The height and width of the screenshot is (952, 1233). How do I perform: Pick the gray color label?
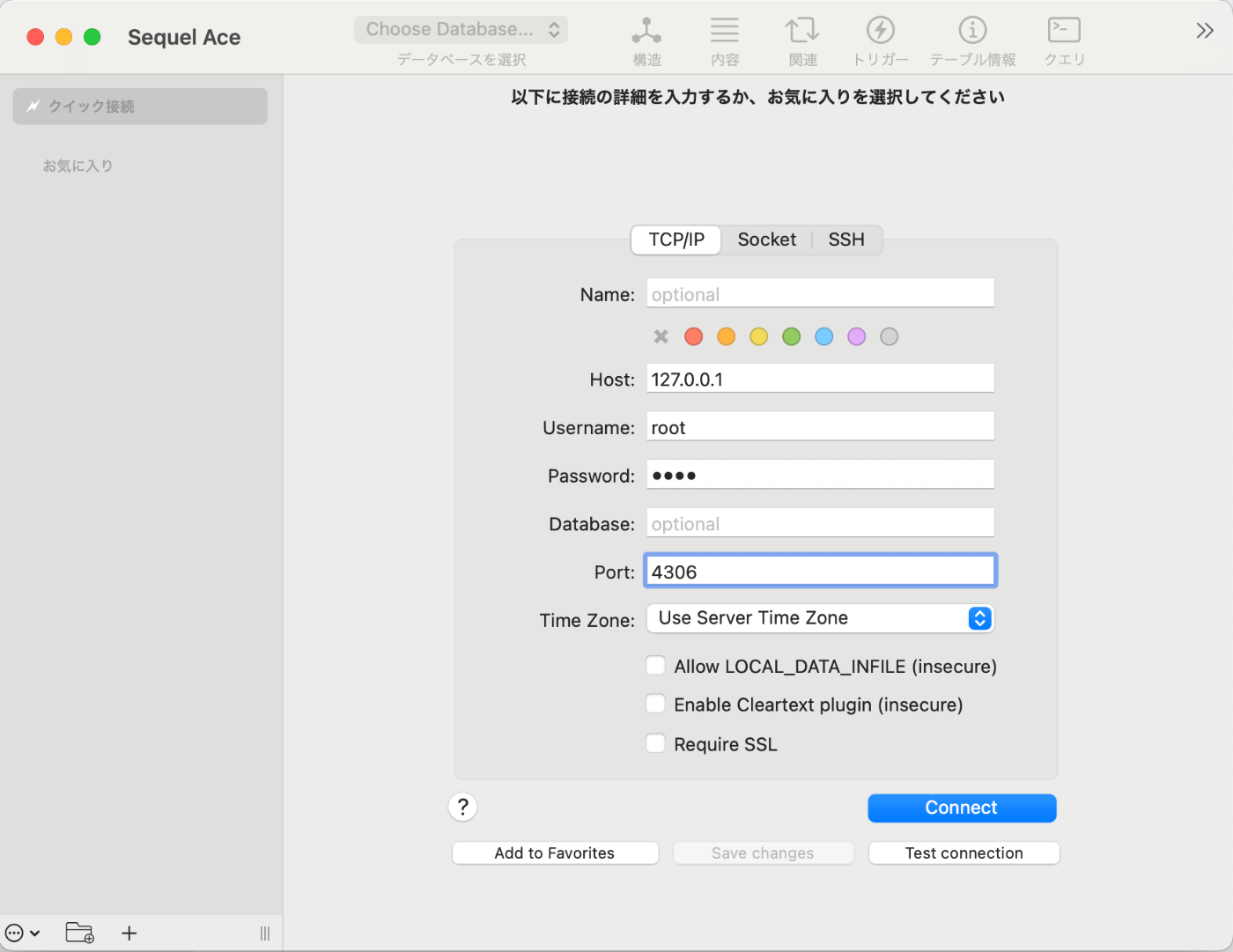(x=890, y=336)
